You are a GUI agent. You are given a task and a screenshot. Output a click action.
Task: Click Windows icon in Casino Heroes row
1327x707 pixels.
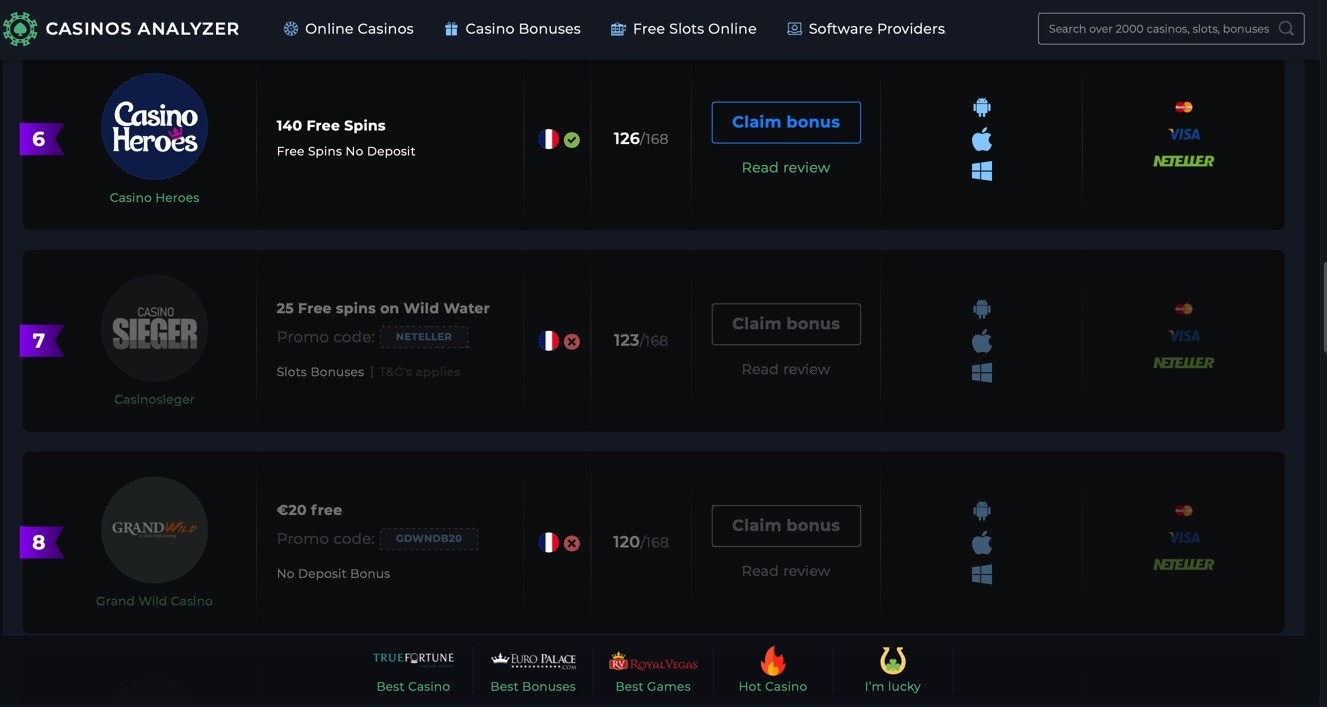tap(982, 171)
